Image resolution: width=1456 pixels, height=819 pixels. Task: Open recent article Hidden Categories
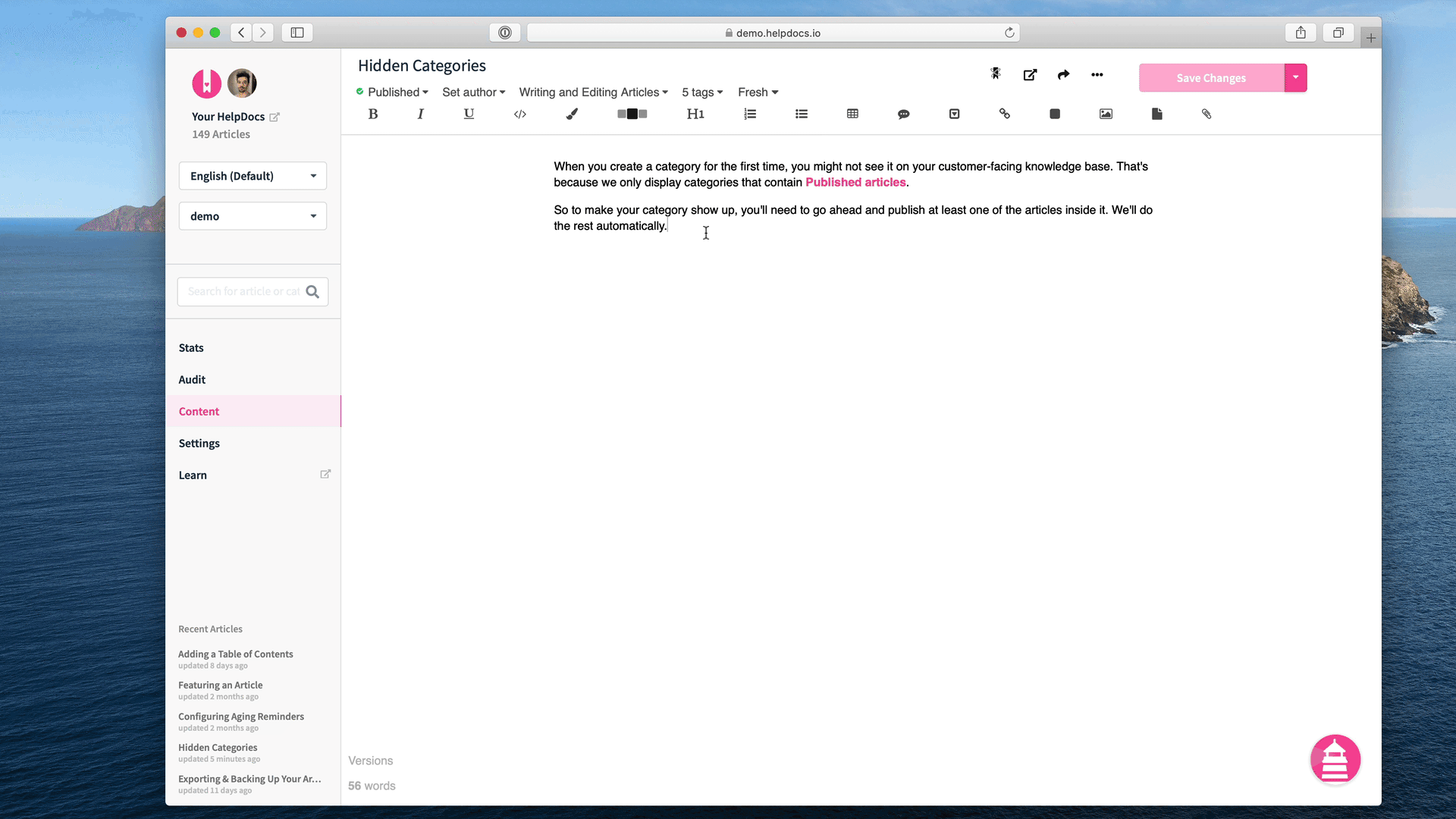tap(218, 748)
